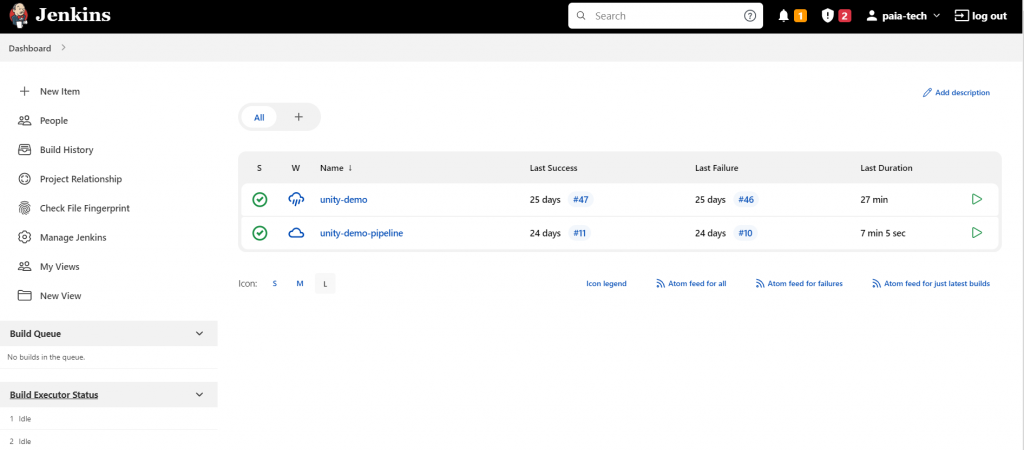Open Manage Jenkins from the sidebar
Image resolution: width=1024 pixels, height=450 pixels.
(73, 238)
